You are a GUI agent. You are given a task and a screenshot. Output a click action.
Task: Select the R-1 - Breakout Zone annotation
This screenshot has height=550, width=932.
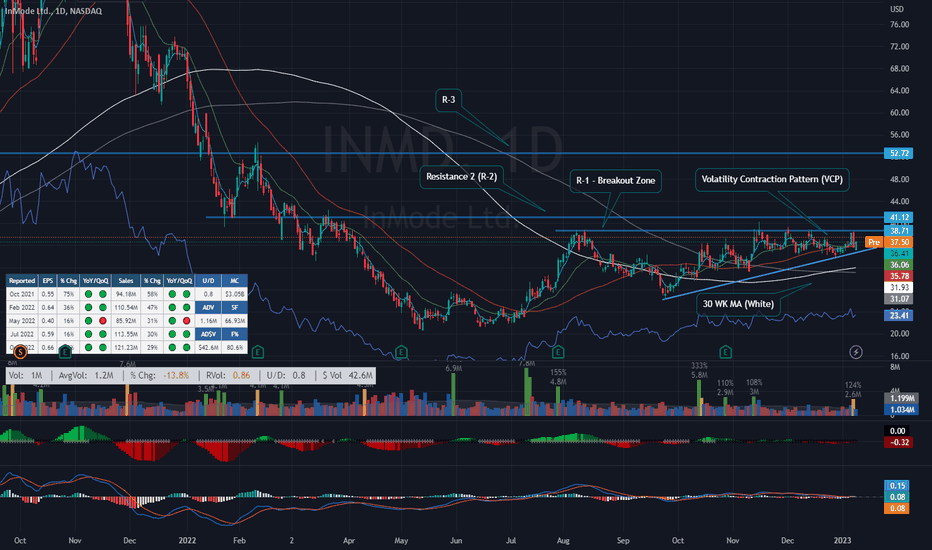tap(616, 181)
